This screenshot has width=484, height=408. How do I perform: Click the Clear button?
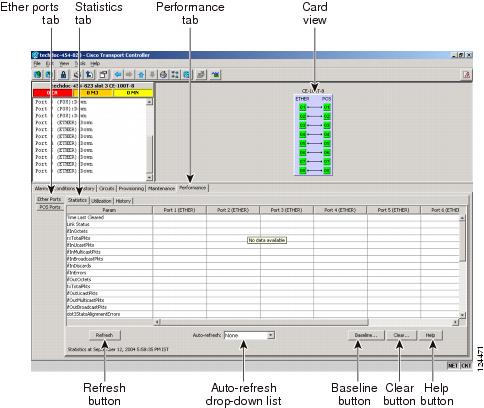click(401, 335)
